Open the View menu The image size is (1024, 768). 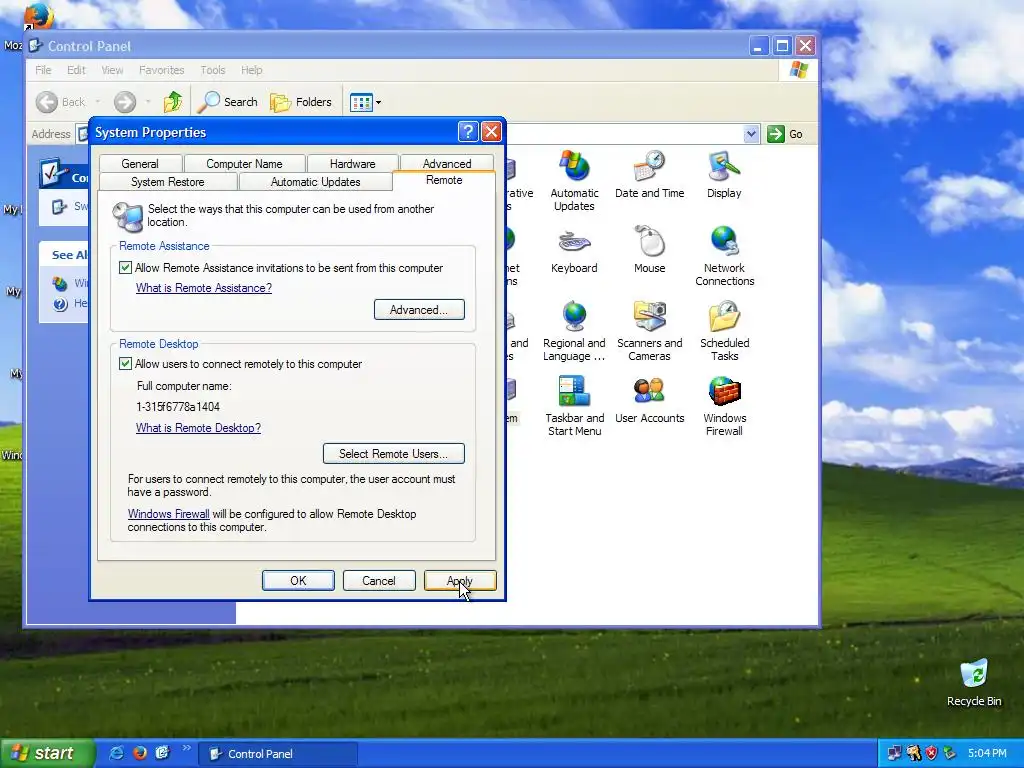tap(112, 70)
